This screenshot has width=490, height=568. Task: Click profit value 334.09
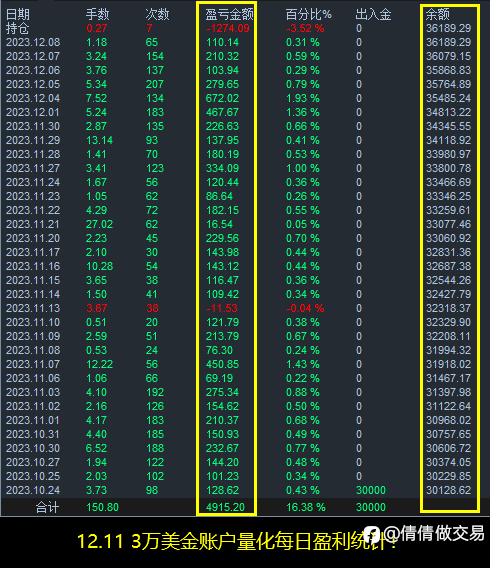(x=222, y=168)
